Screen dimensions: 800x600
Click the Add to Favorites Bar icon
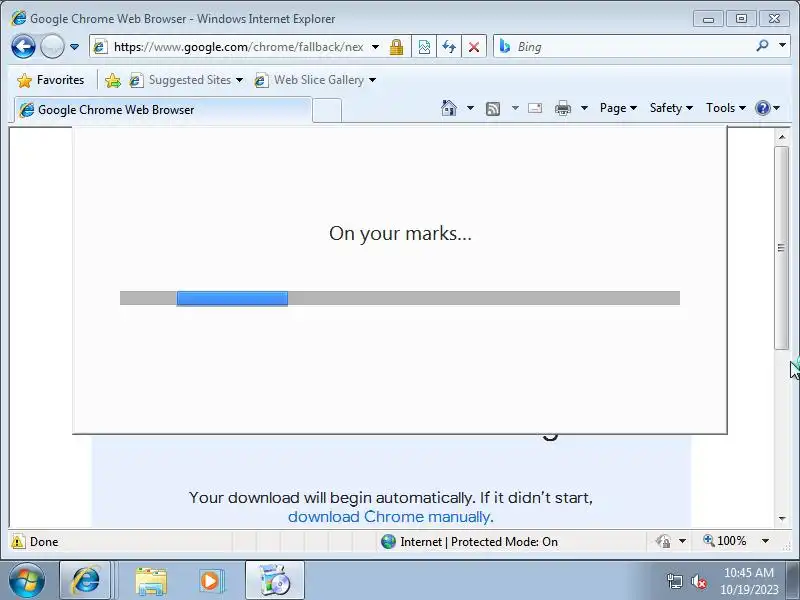(x=113, y=80)
